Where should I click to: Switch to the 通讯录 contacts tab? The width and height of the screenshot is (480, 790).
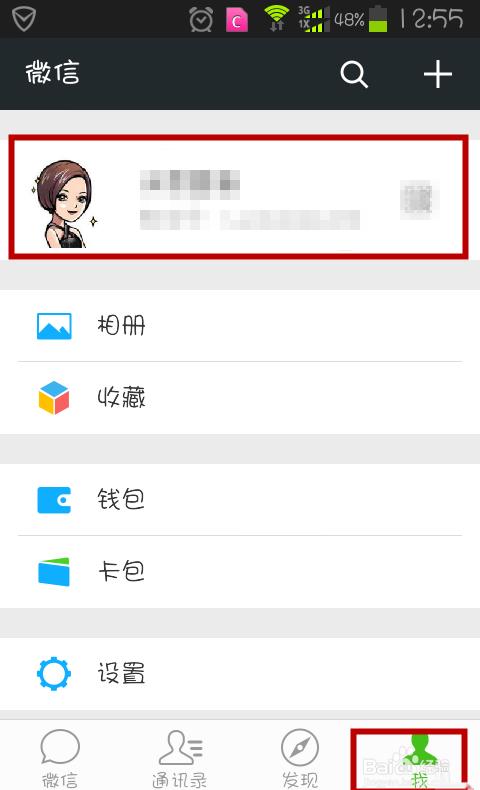point(180,758)
